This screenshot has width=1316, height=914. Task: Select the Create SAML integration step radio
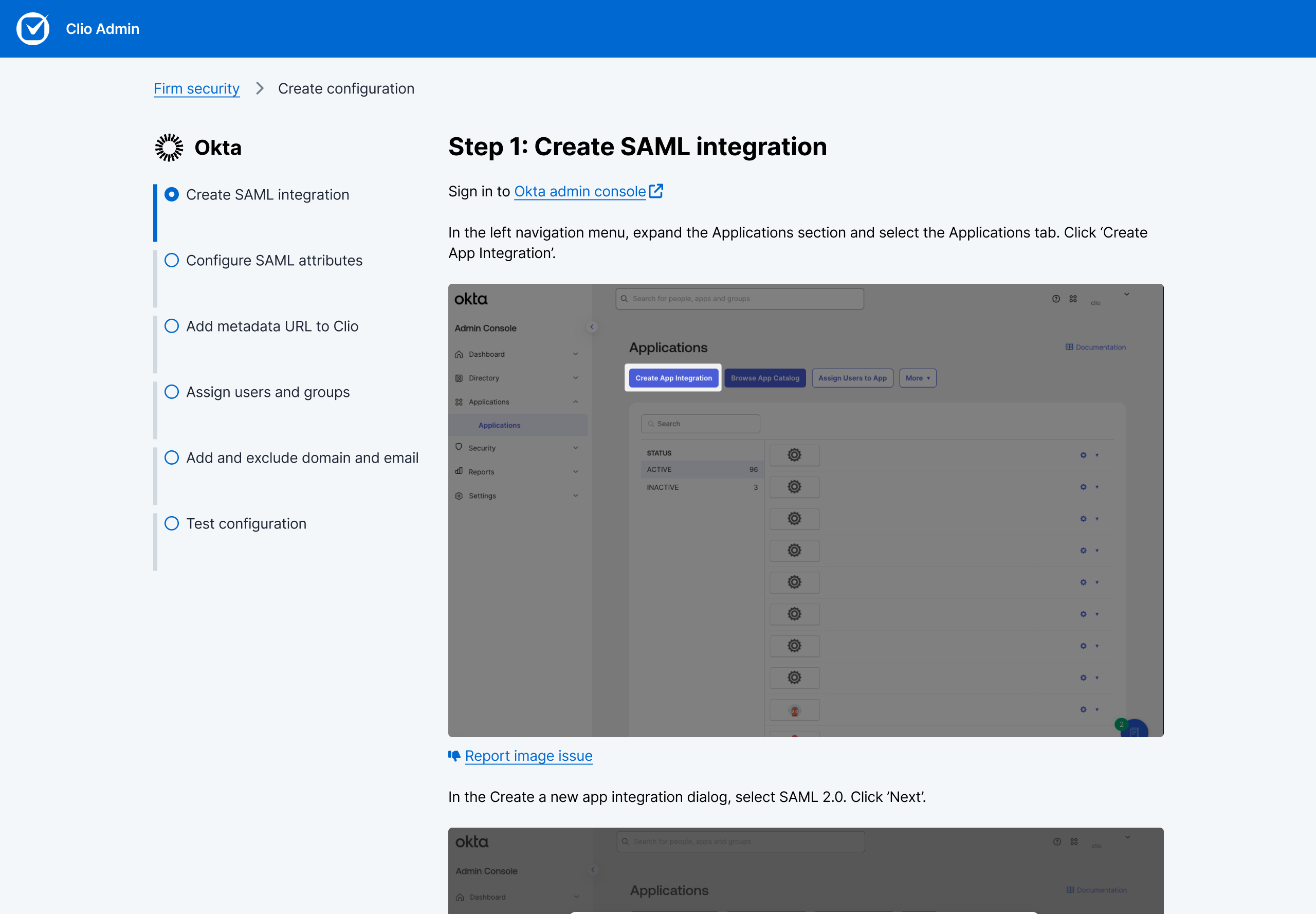[171, 195]
